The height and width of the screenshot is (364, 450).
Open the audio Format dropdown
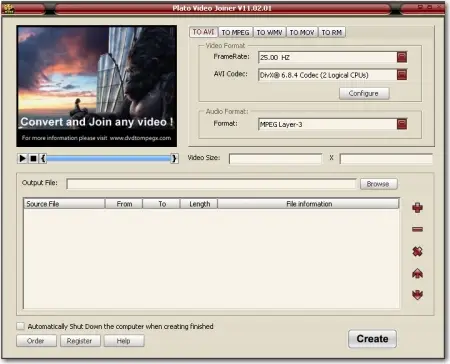(x=402, y=124)
